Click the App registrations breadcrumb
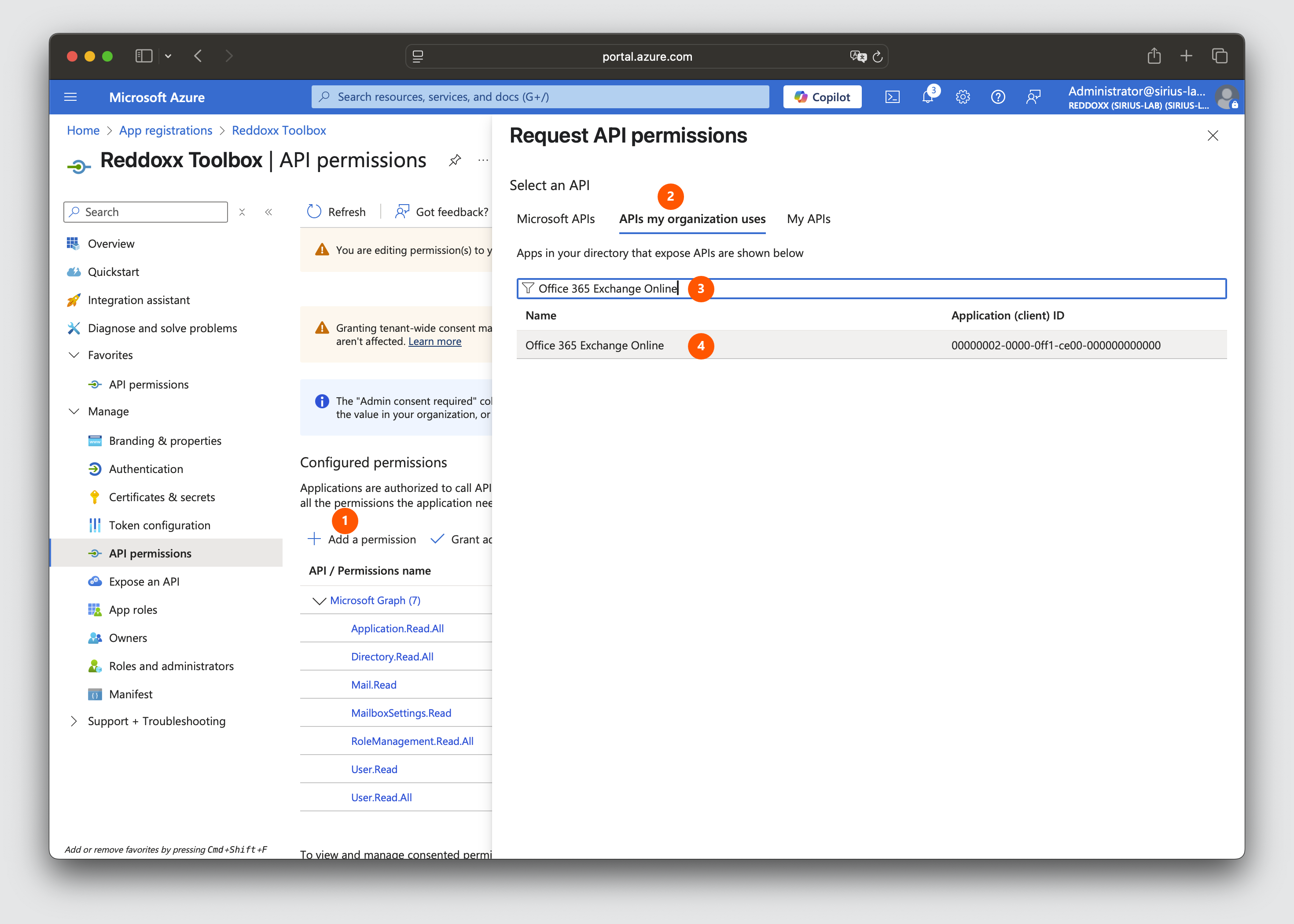 [165, 130]
